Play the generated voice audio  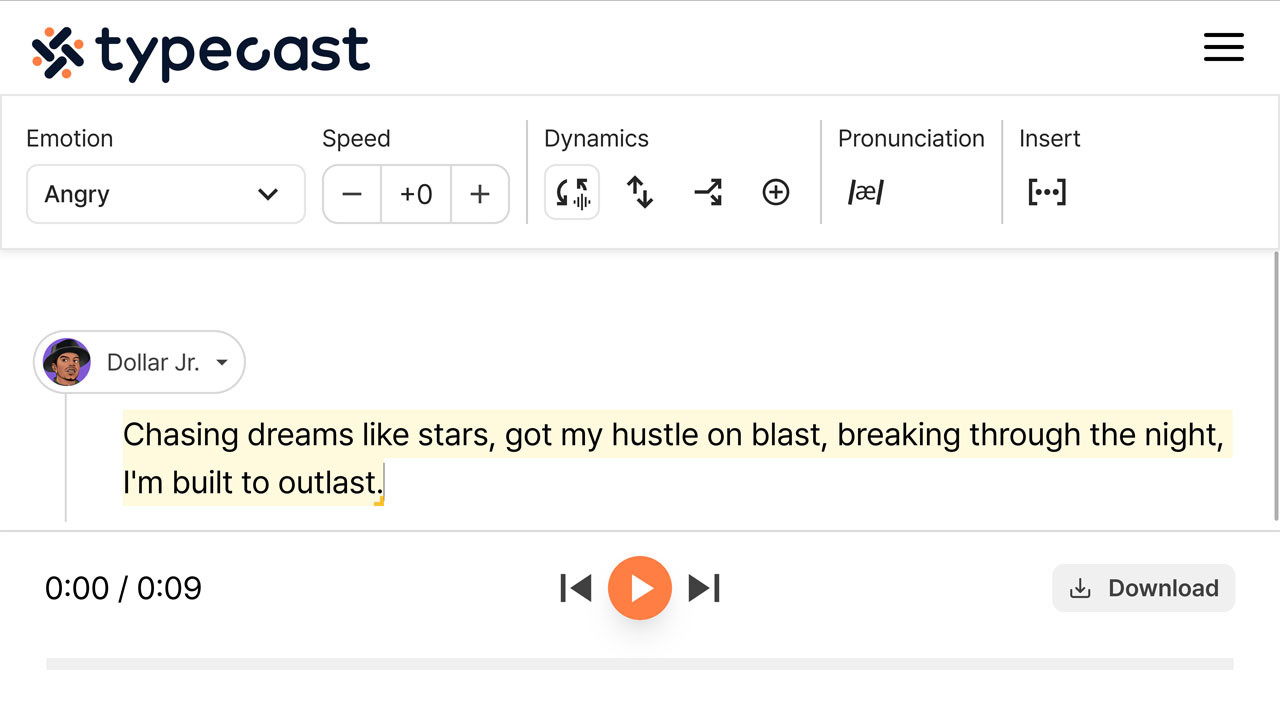click(x=640, y=588)
